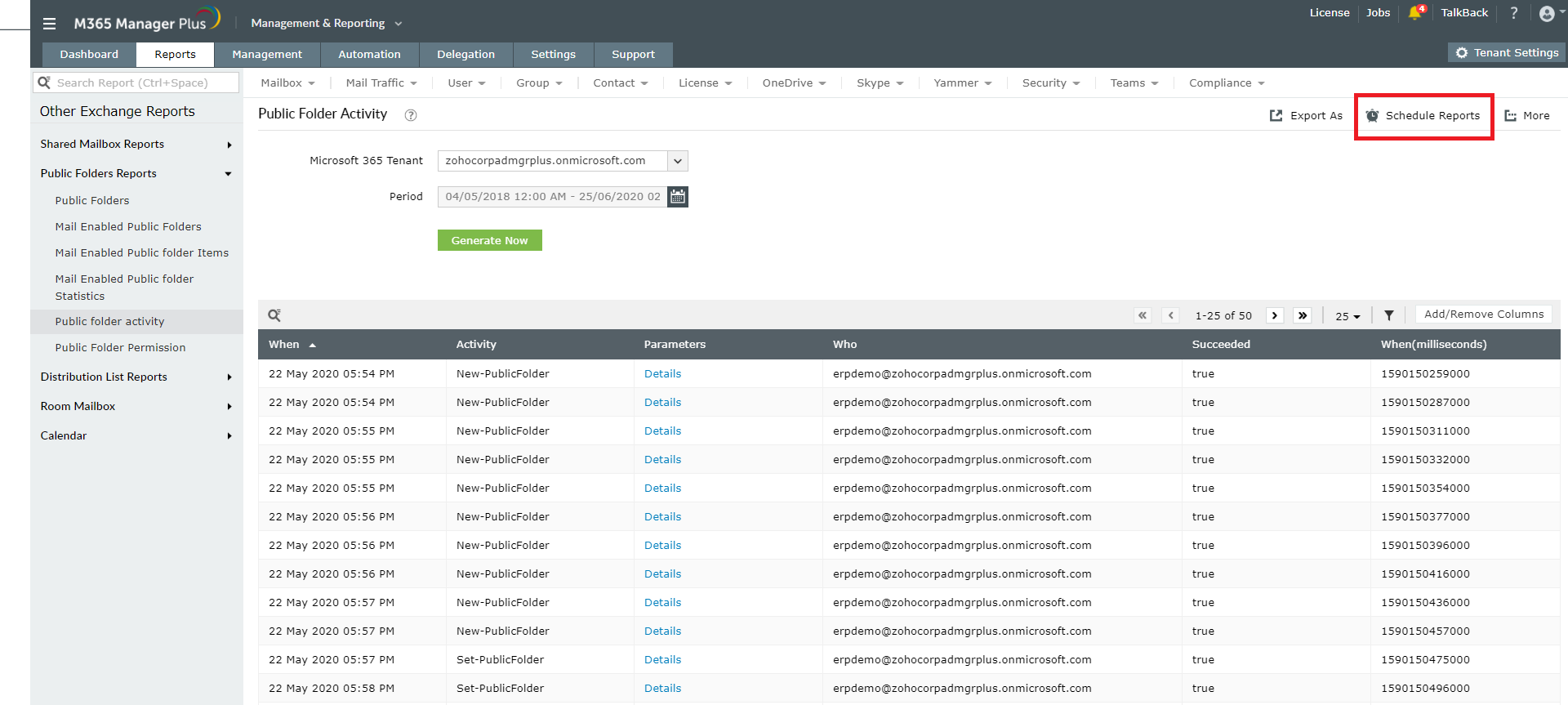This screenshot has width=1568, height=705.
Task: Open Public Folder Permission report
Action: [x=120, y=348]
